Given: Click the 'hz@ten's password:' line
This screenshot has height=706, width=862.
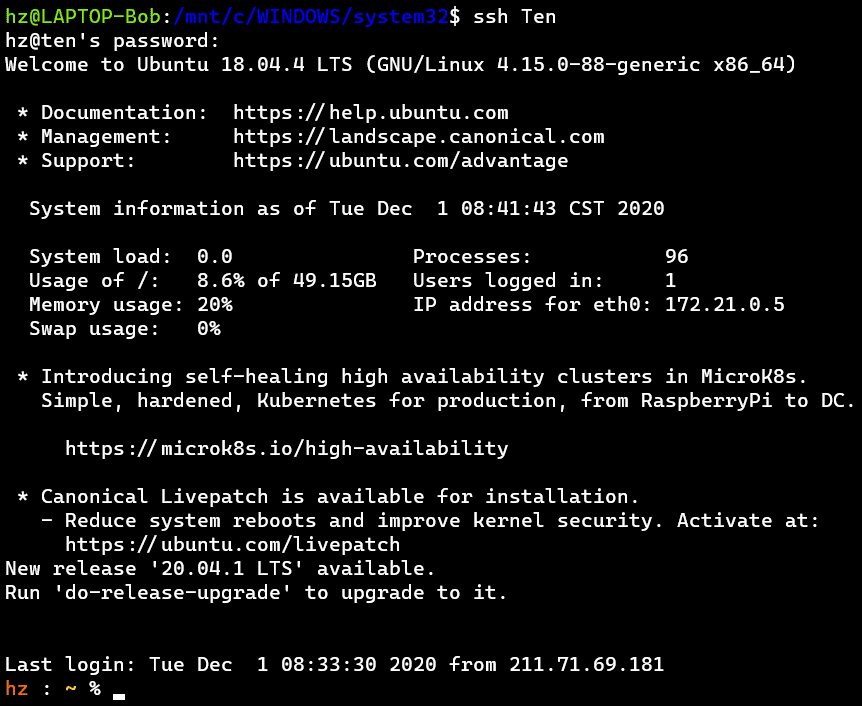Looking at the screenshot, I should [112, 41].
